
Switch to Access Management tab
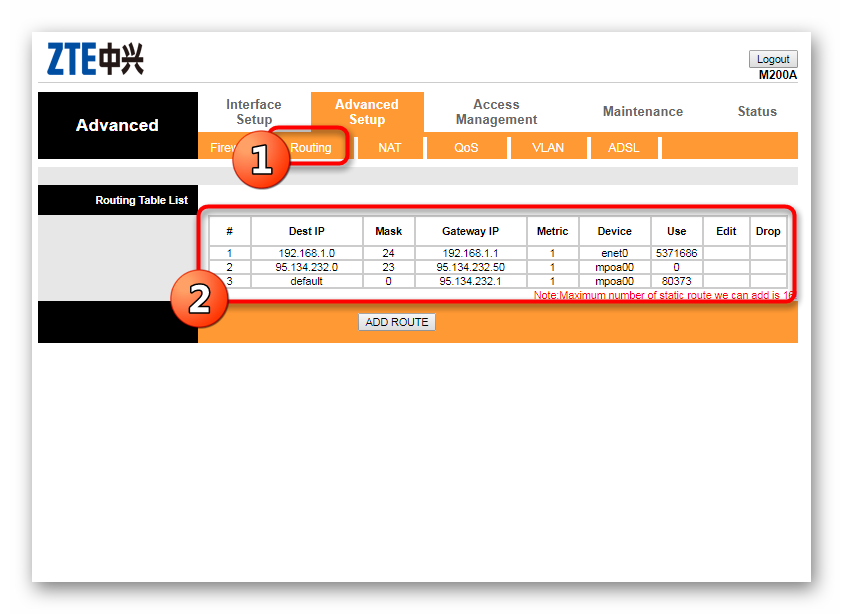[x=496, y=112]
